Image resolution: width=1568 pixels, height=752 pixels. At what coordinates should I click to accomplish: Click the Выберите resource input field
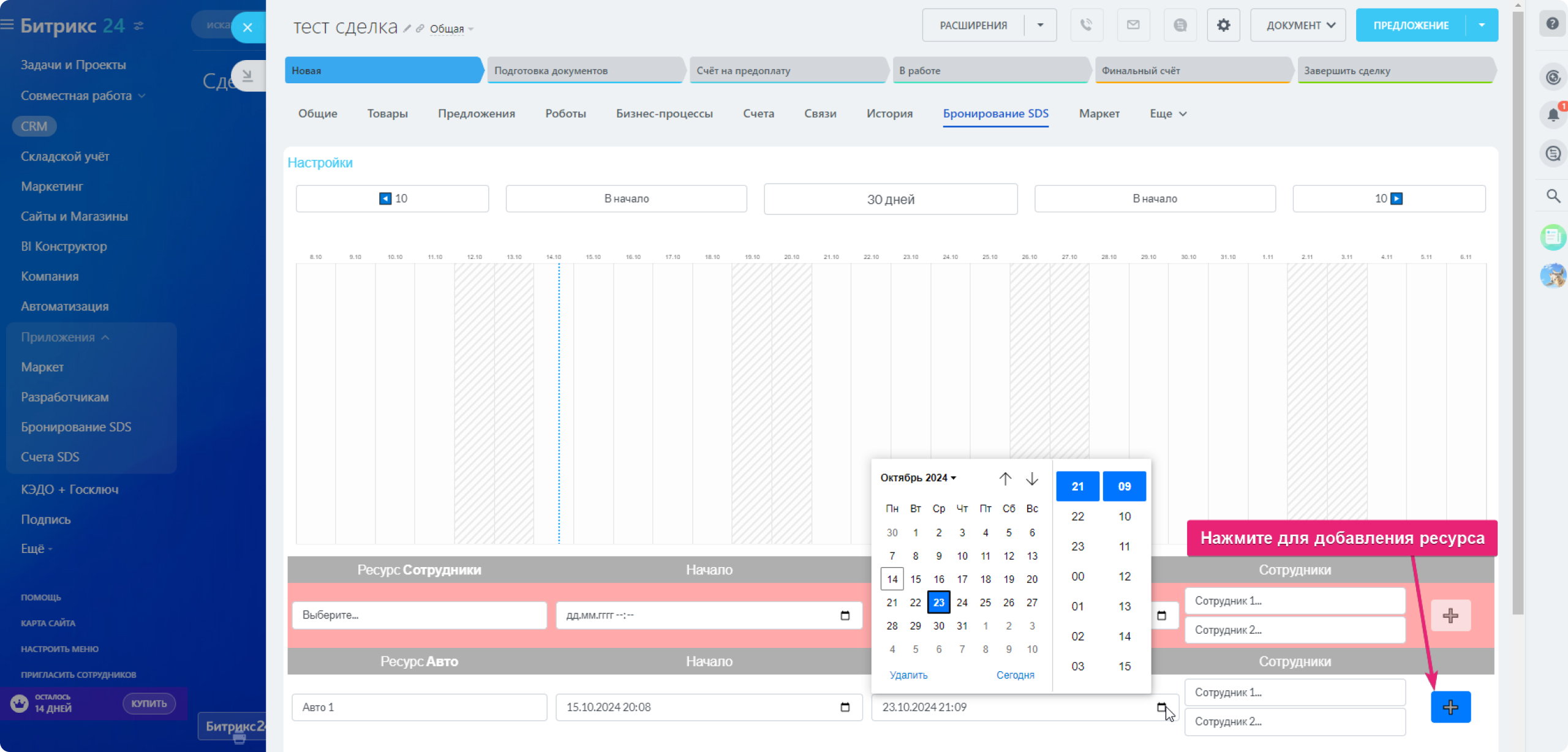(x=419, y=615)
